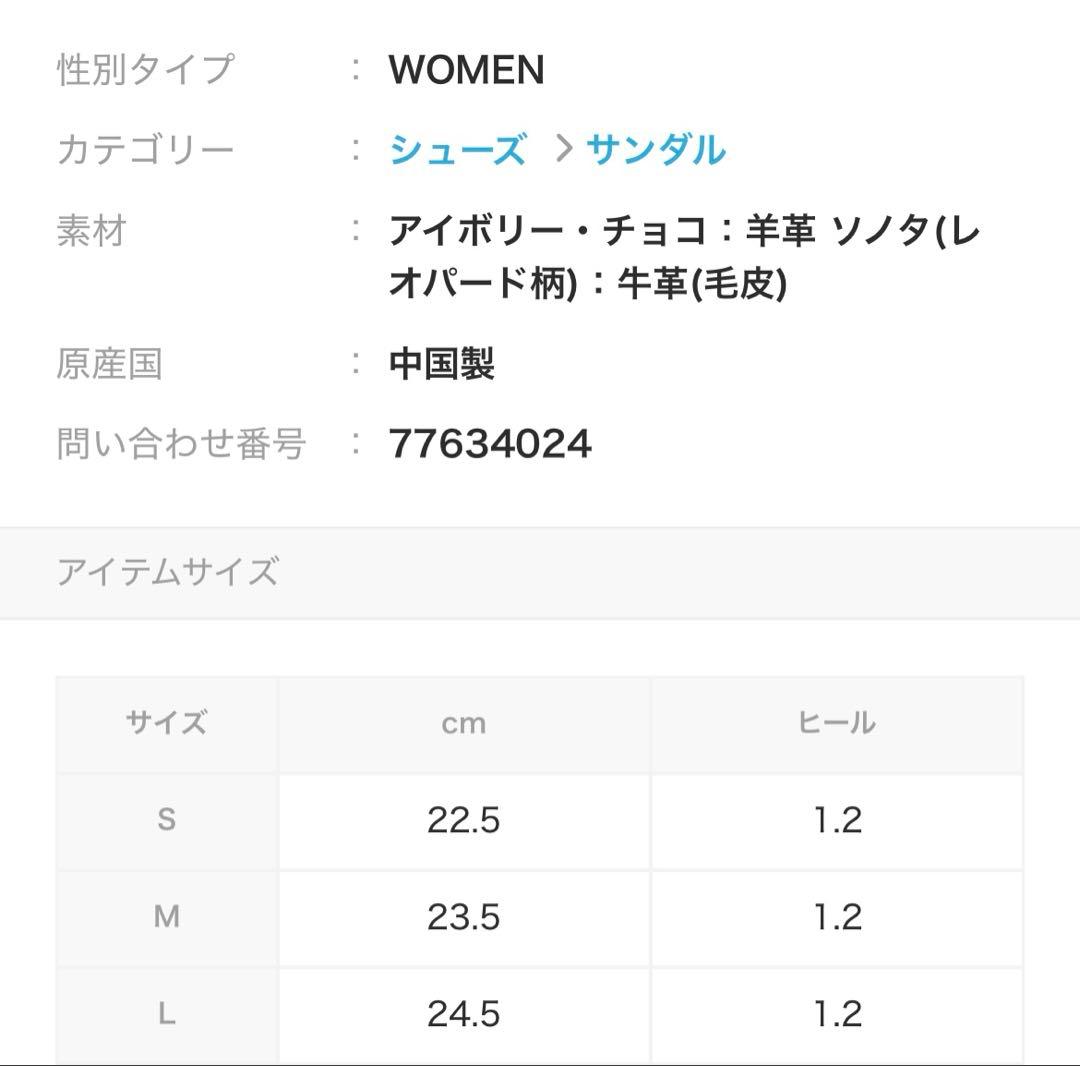Click the 問い合わせ番号 field label
The width and height of the screenshot is (1080, 1066).
click(181, 443)
